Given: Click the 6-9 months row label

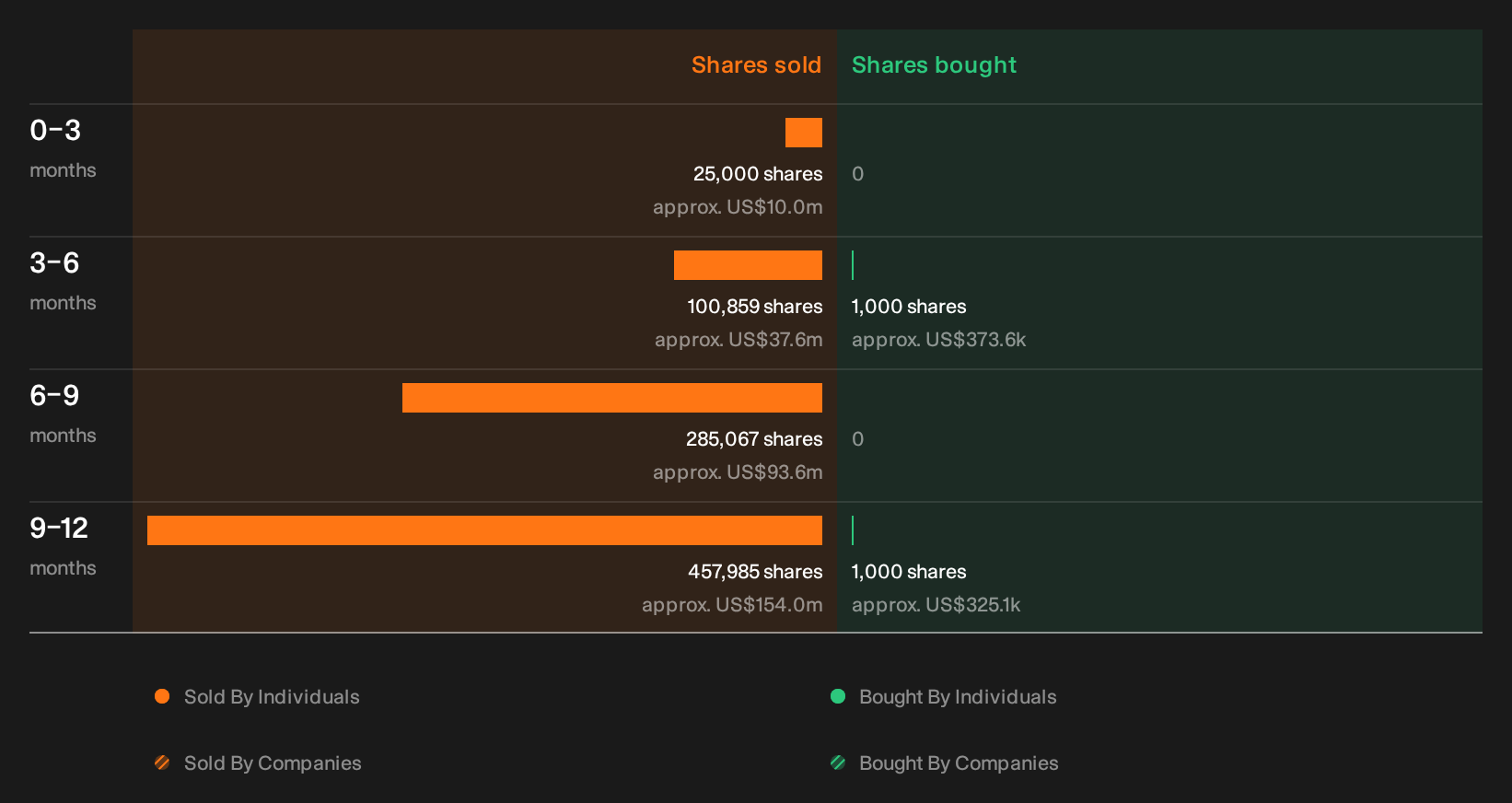Looking at the screenshot, I should point(63,413).
